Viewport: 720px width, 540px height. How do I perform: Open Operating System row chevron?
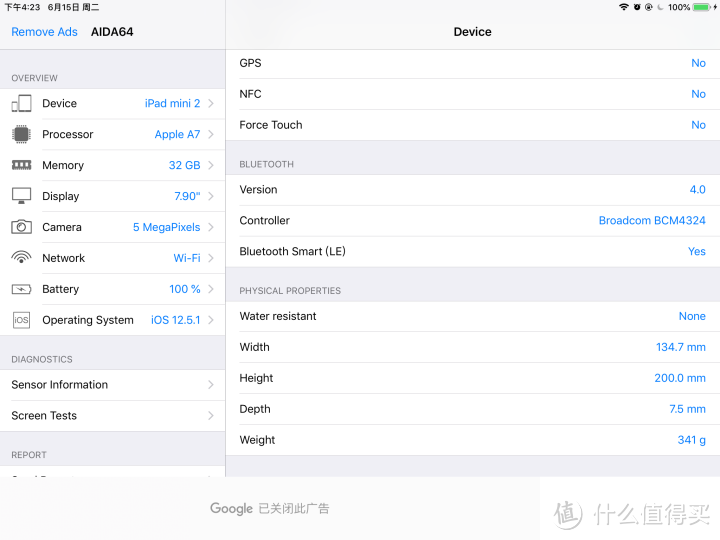pyautogui.click(x=211, y=320)
